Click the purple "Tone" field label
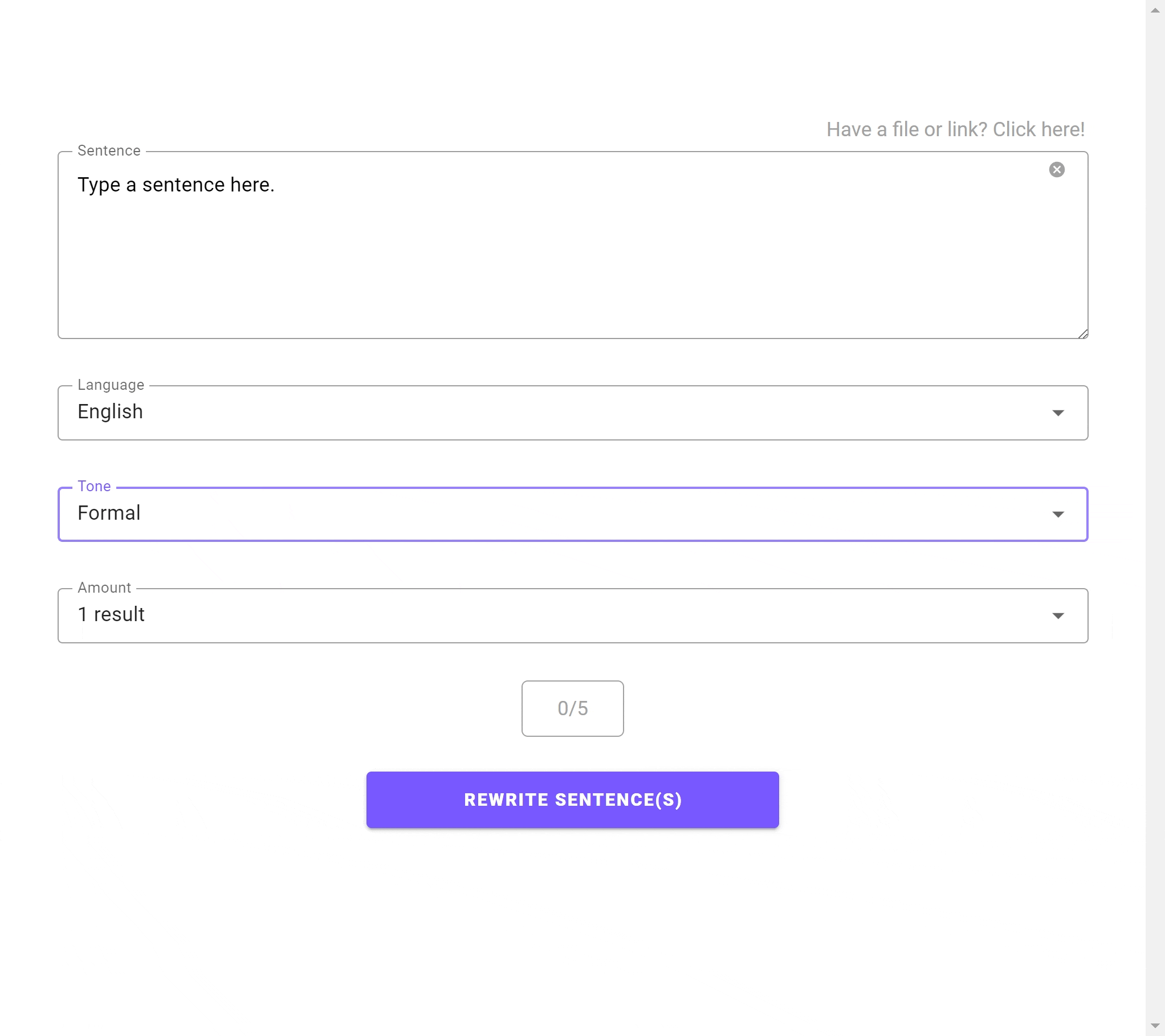Viewport: 1165px width, 1036px height. pyautogui.click(x=94, y=486)
